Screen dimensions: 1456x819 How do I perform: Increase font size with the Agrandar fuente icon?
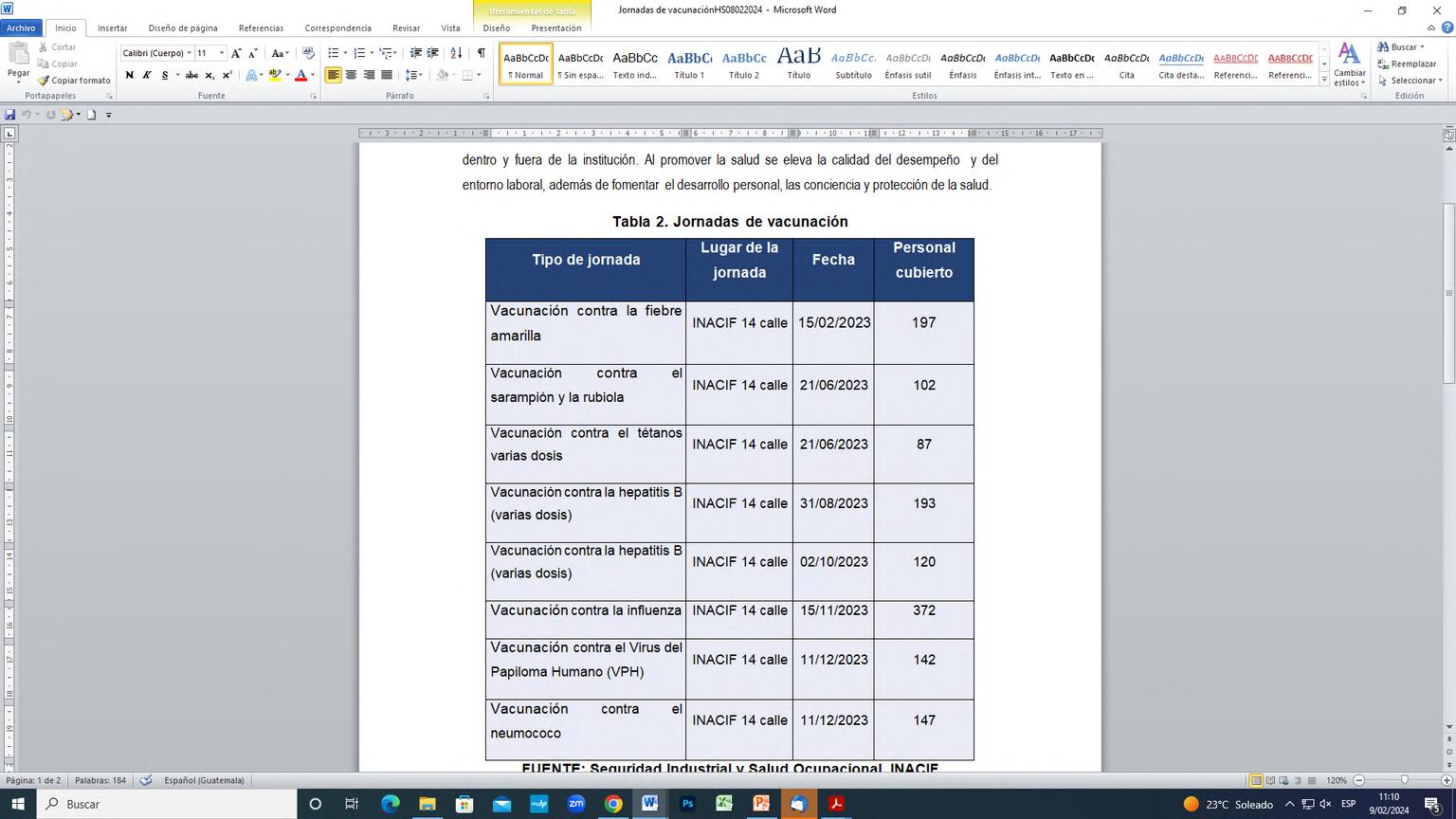236,53
